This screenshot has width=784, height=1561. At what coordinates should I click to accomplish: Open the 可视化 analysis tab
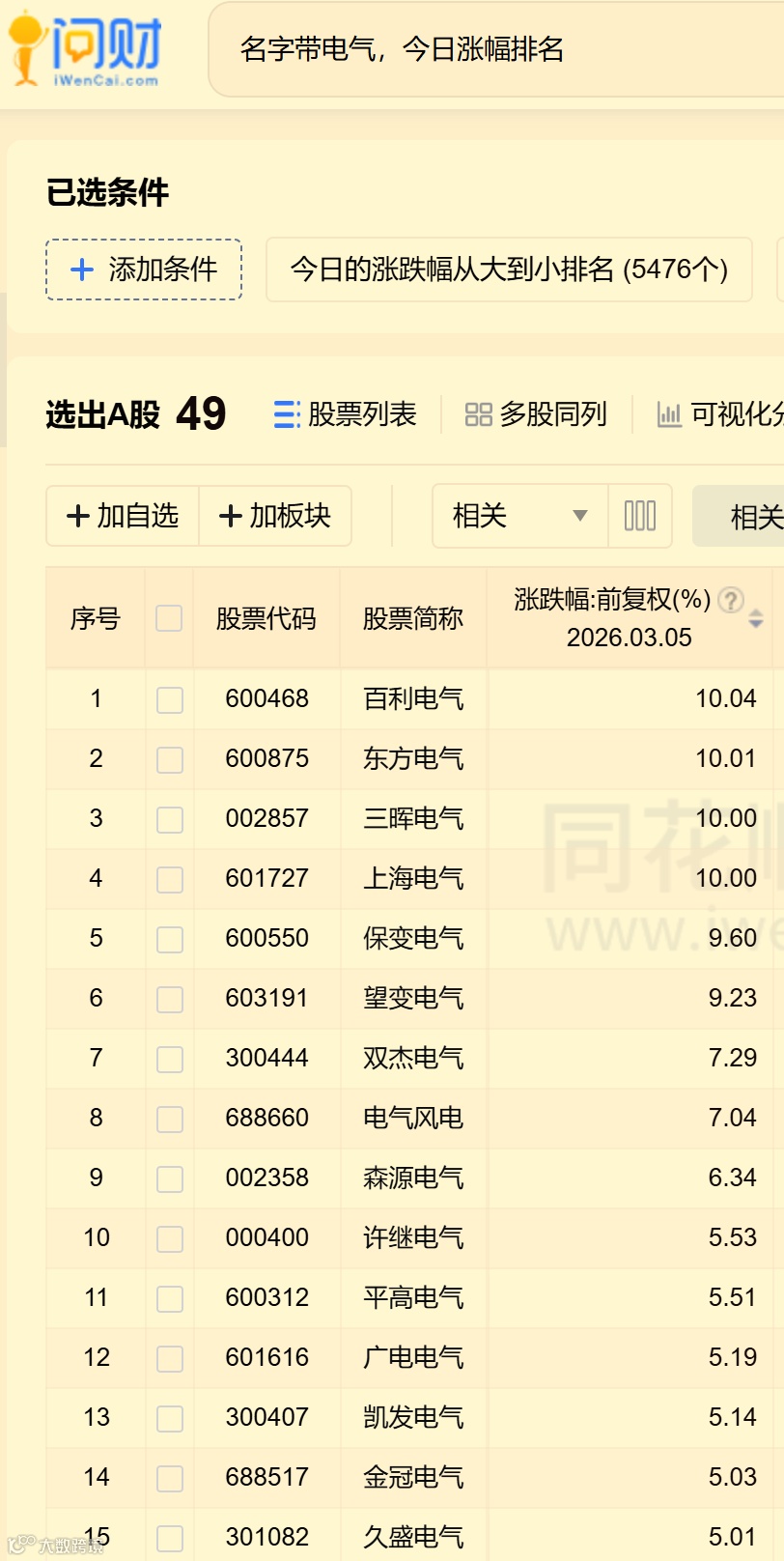coord(720,414)
